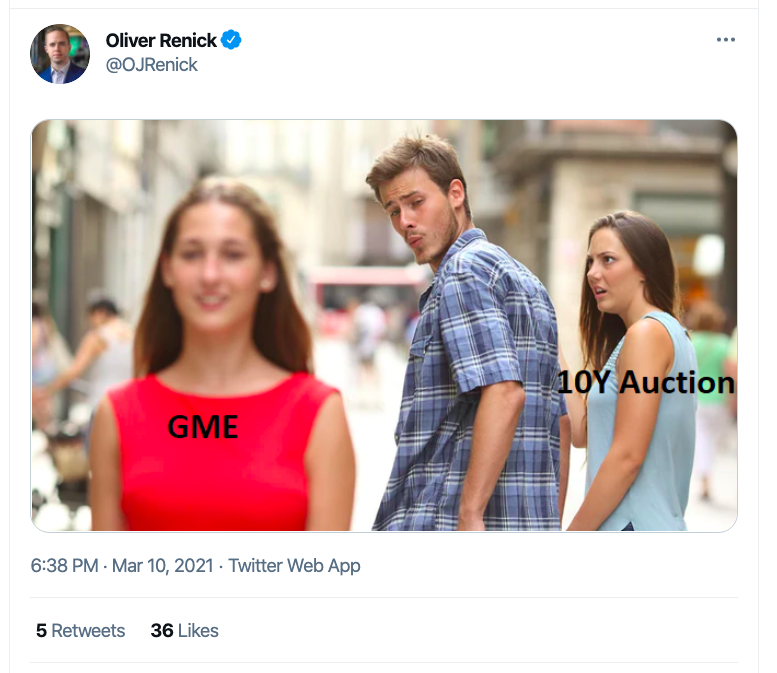
Task: Click the Mar 10, 2021 date text
Action: [163, 565]
